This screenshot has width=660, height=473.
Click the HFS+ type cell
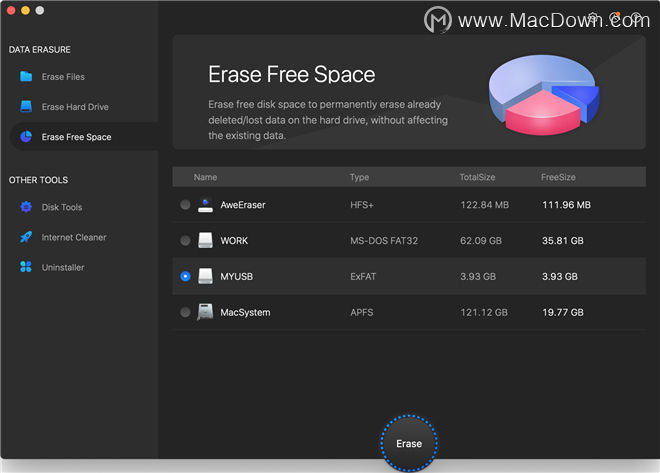pyautogui.click(x=362, y=205)
